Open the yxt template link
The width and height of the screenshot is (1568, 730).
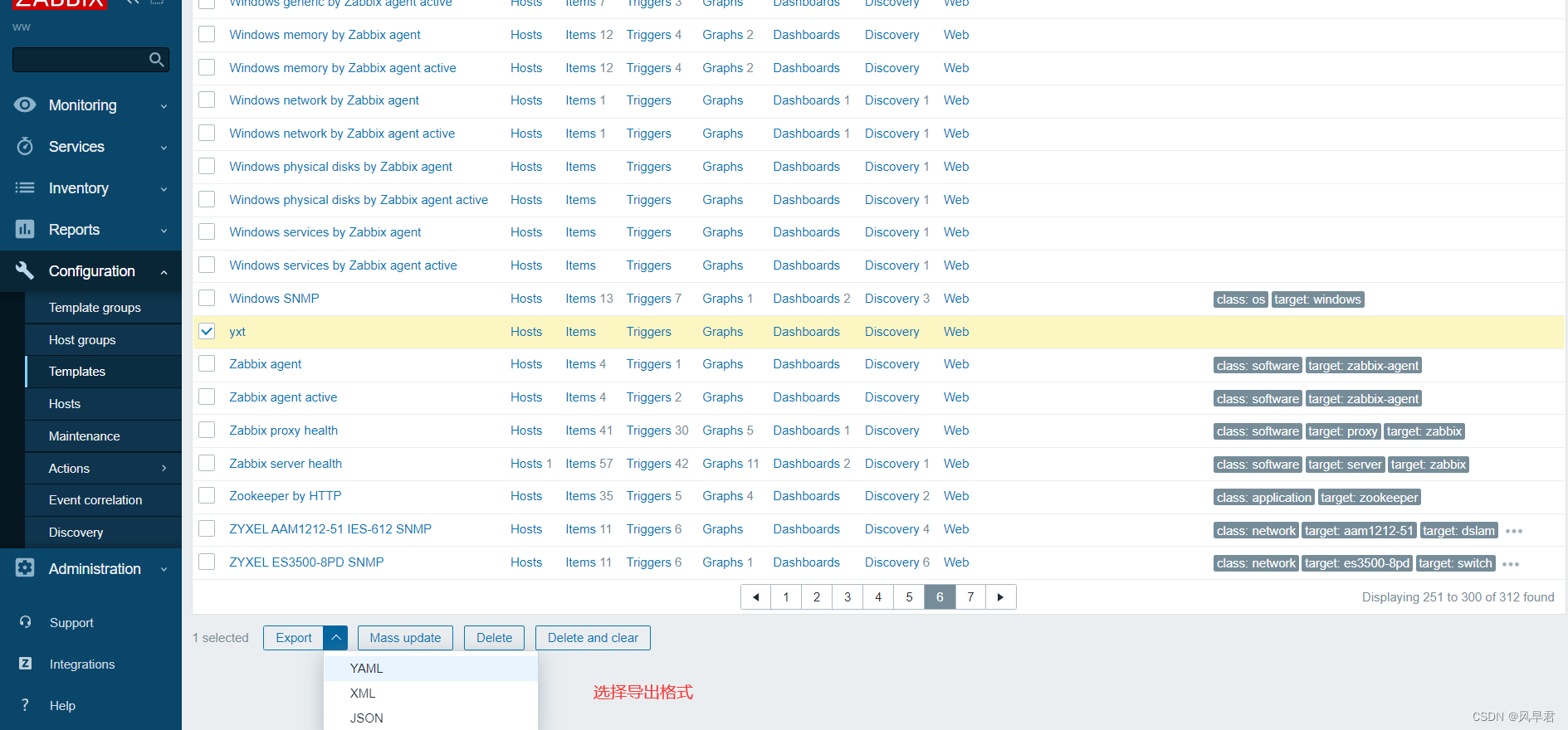pos(237,332)
